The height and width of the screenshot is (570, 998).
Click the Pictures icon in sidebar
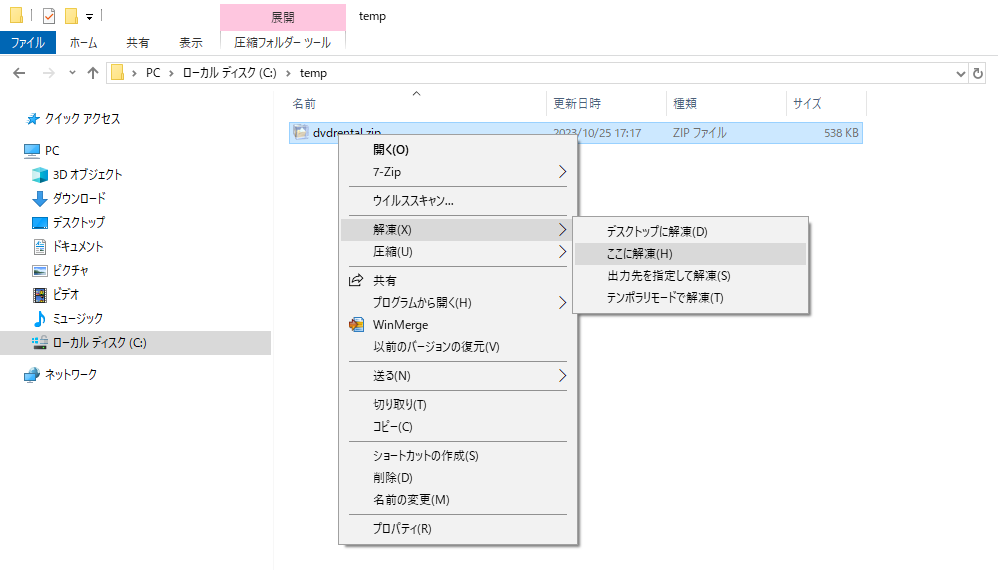pos(39,271)
